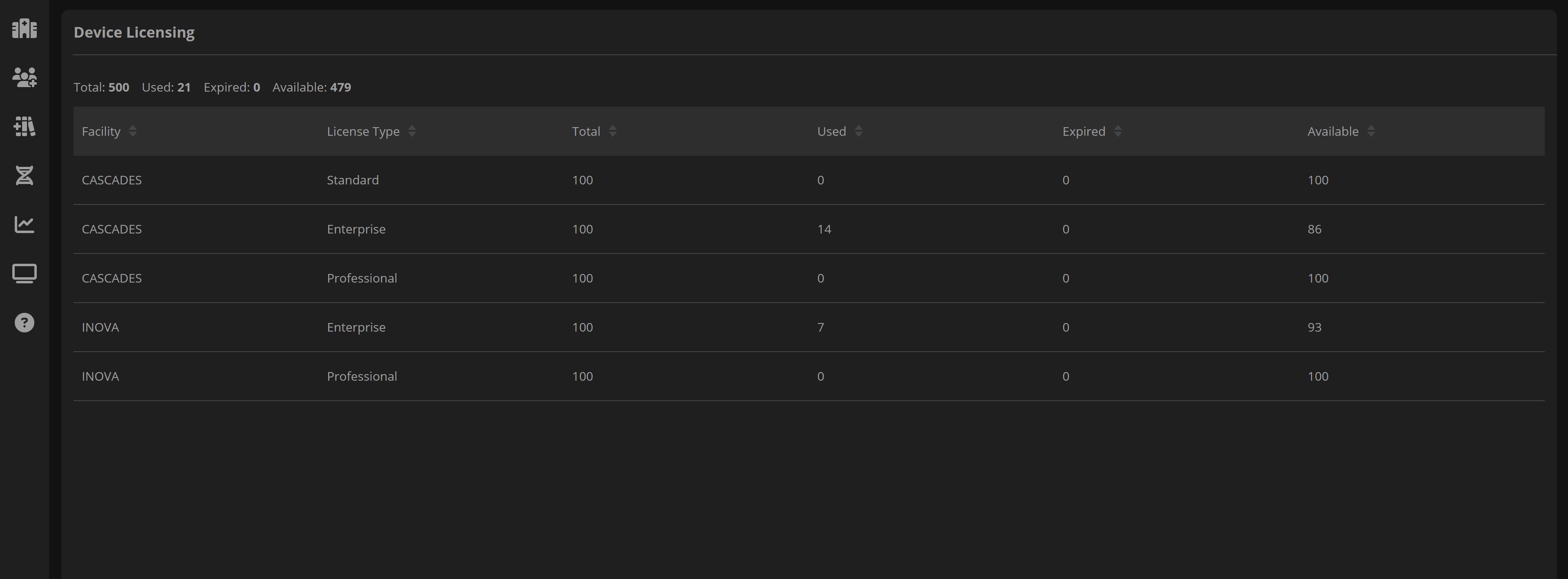Click the Device Licensing heading
This screenshot has height=579, width=1568.
coord(134,32)
